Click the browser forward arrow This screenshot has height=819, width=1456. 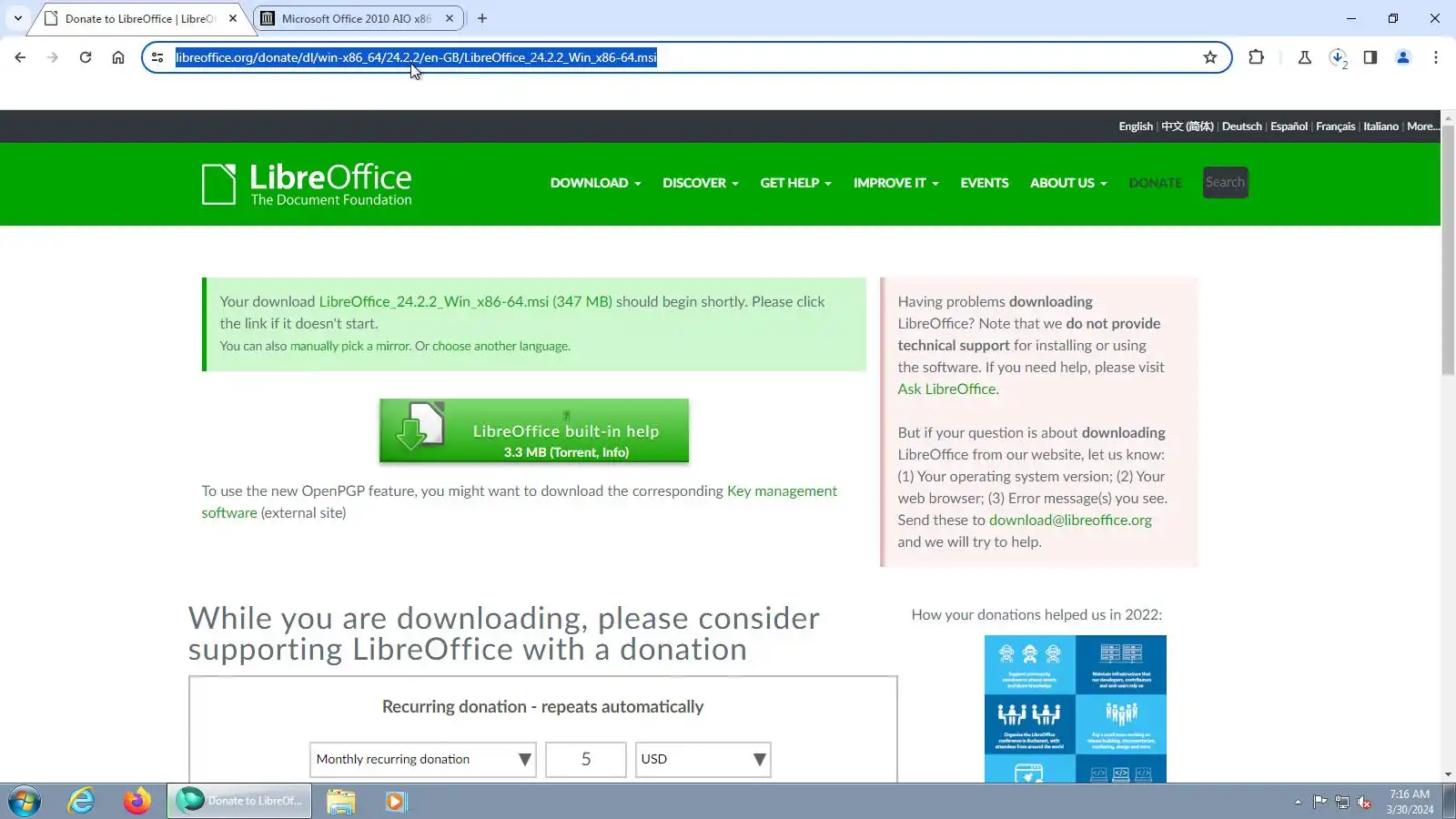coord(53,57)
